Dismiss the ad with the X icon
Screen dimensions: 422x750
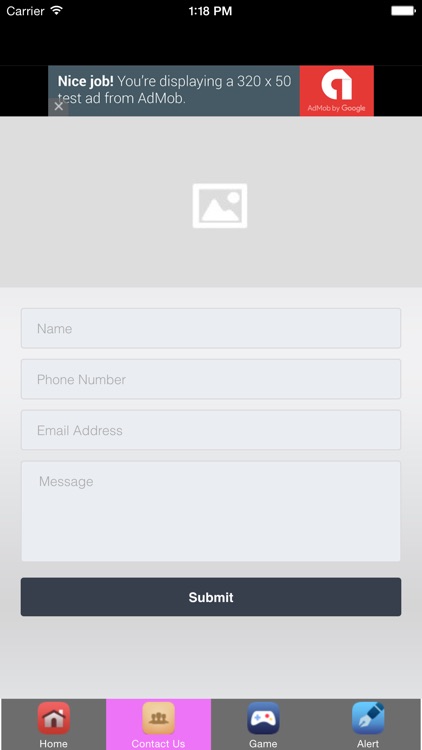coord(58,107)
